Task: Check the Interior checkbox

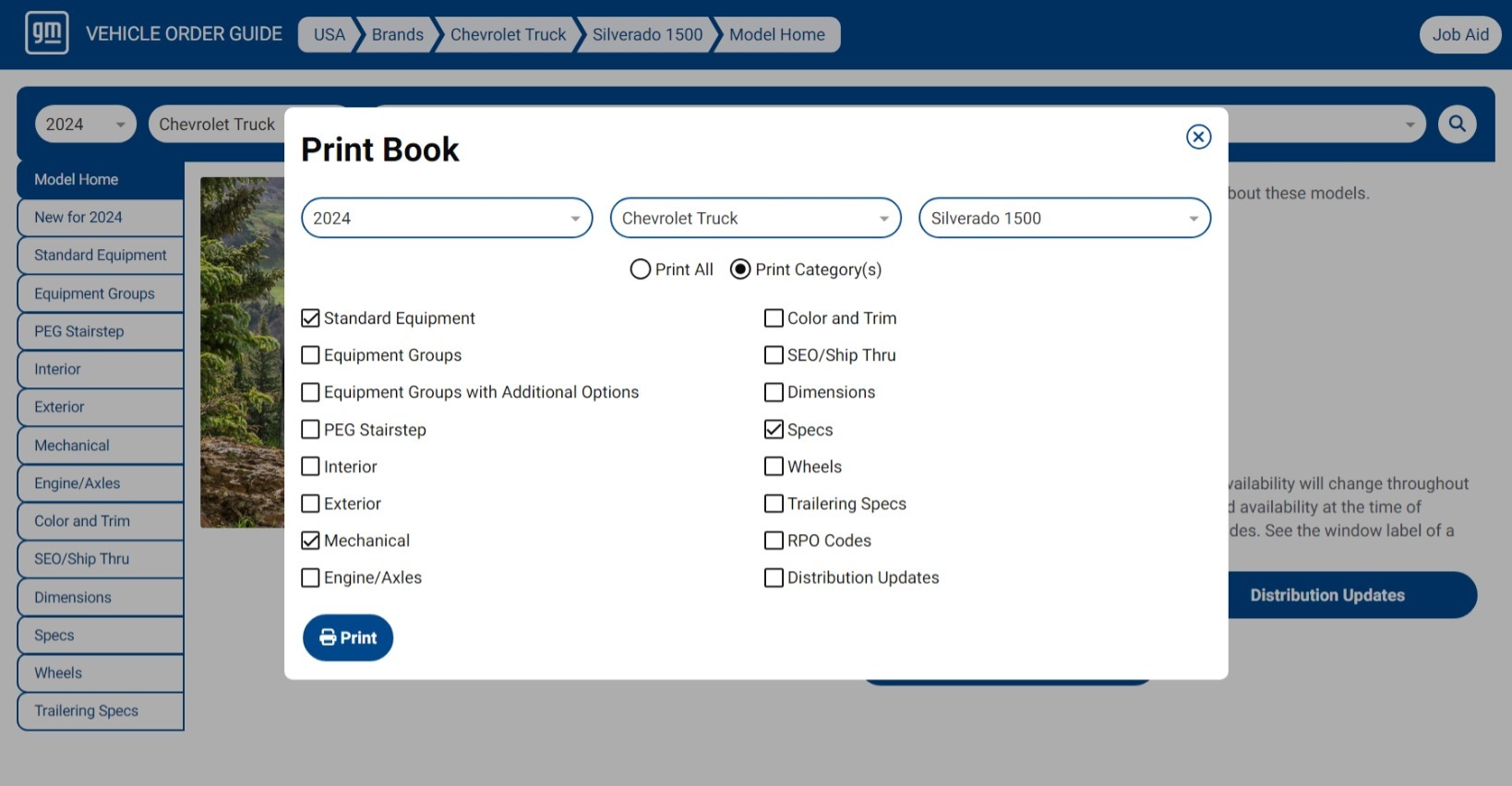Action: point(311,467)
